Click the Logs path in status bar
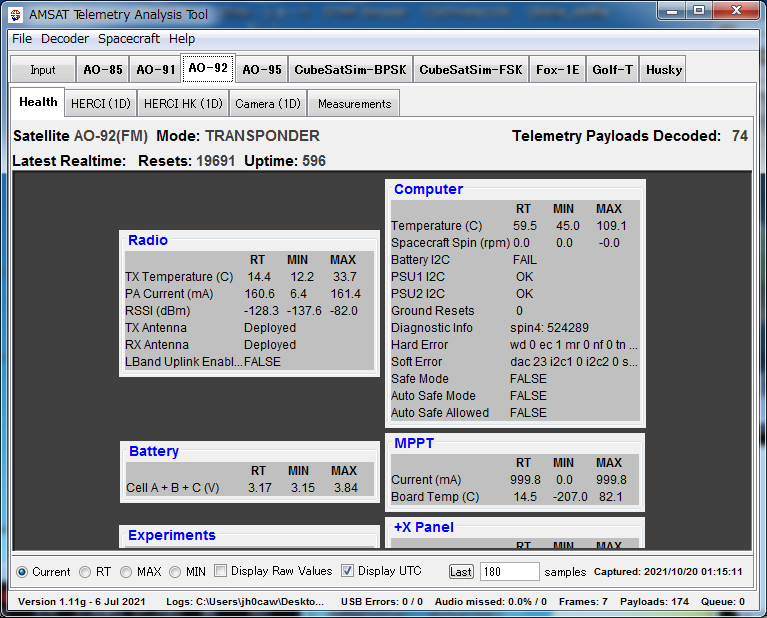This screenshot has height=618, width=767. tap(245, 601)
